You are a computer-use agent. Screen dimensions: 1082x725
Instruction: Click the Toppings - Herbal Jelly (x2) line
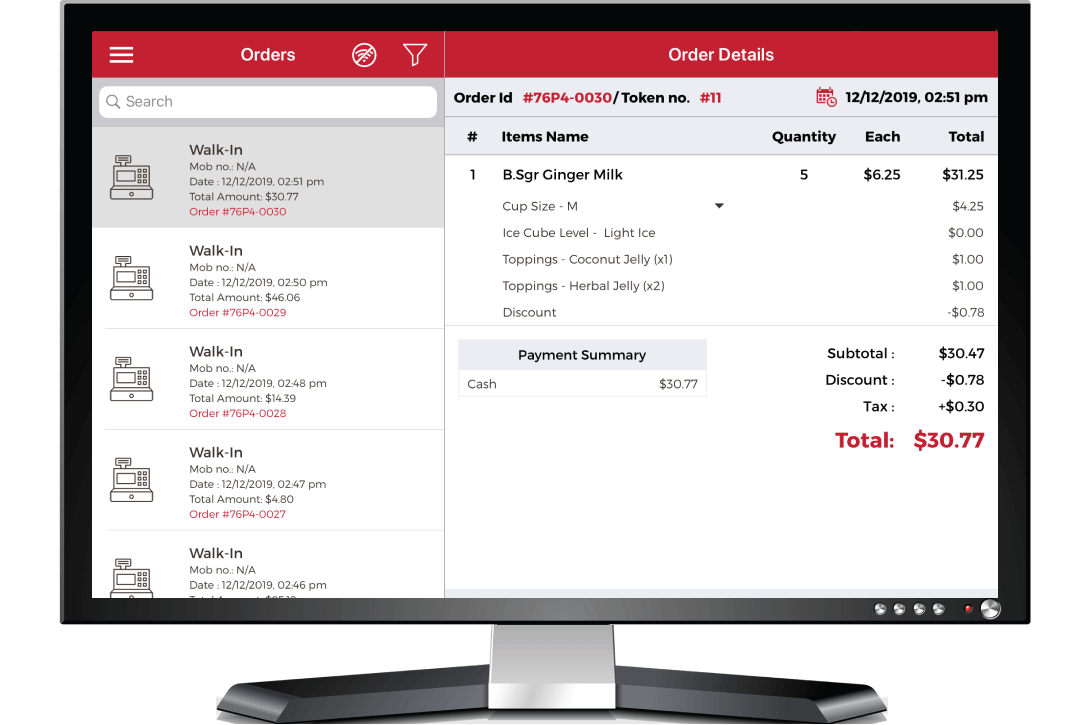(x=583, y=286)
